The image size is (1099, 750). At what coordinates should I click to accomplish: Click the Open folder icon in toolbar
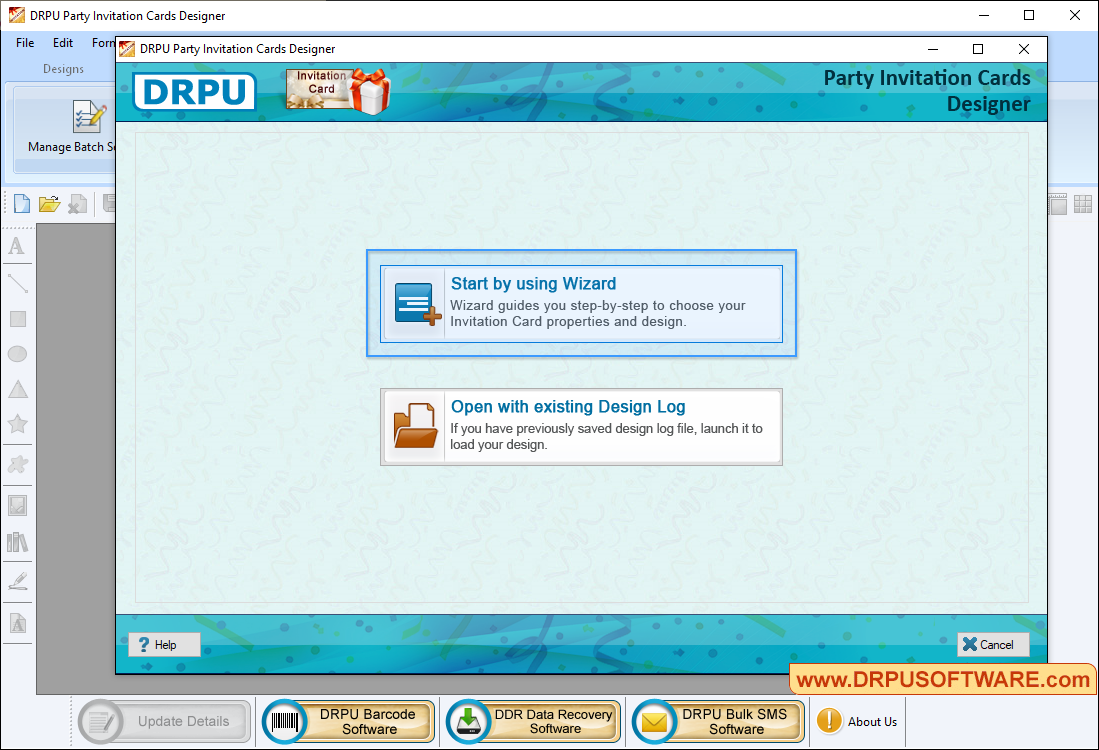49,204
